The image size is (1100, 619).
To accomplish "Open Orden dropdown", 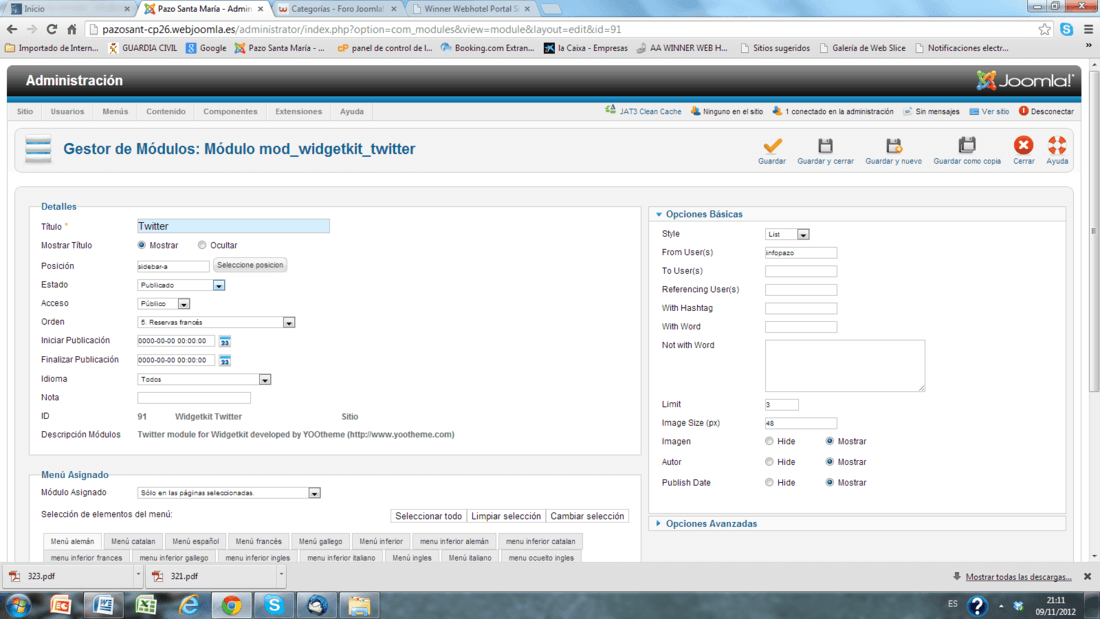I will click(x=216, y=322).
